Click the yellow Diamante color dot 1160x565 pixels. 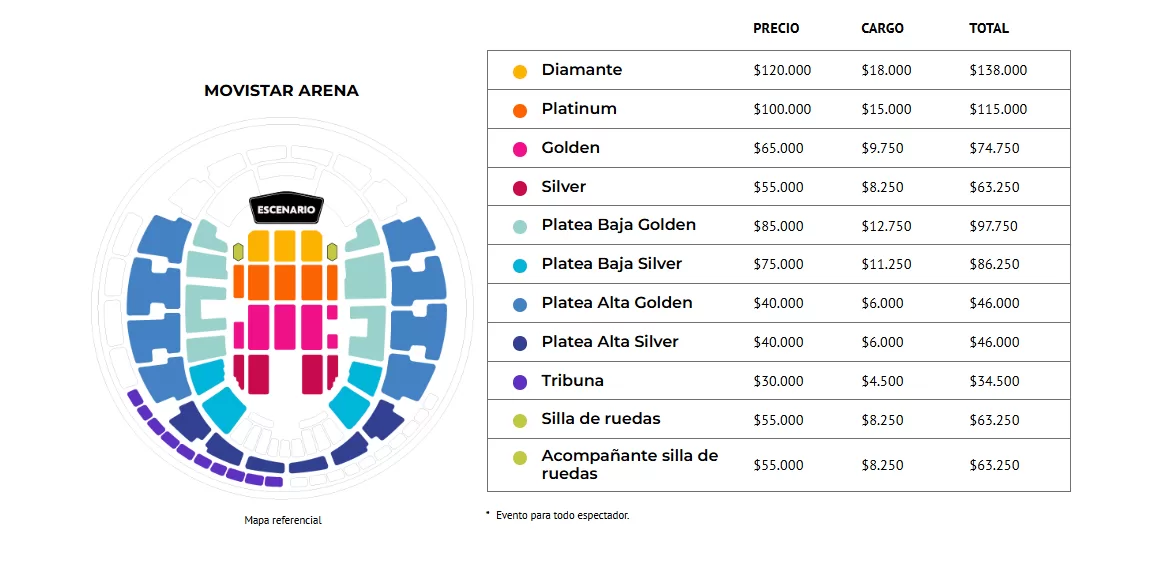[x=520, y=72]
